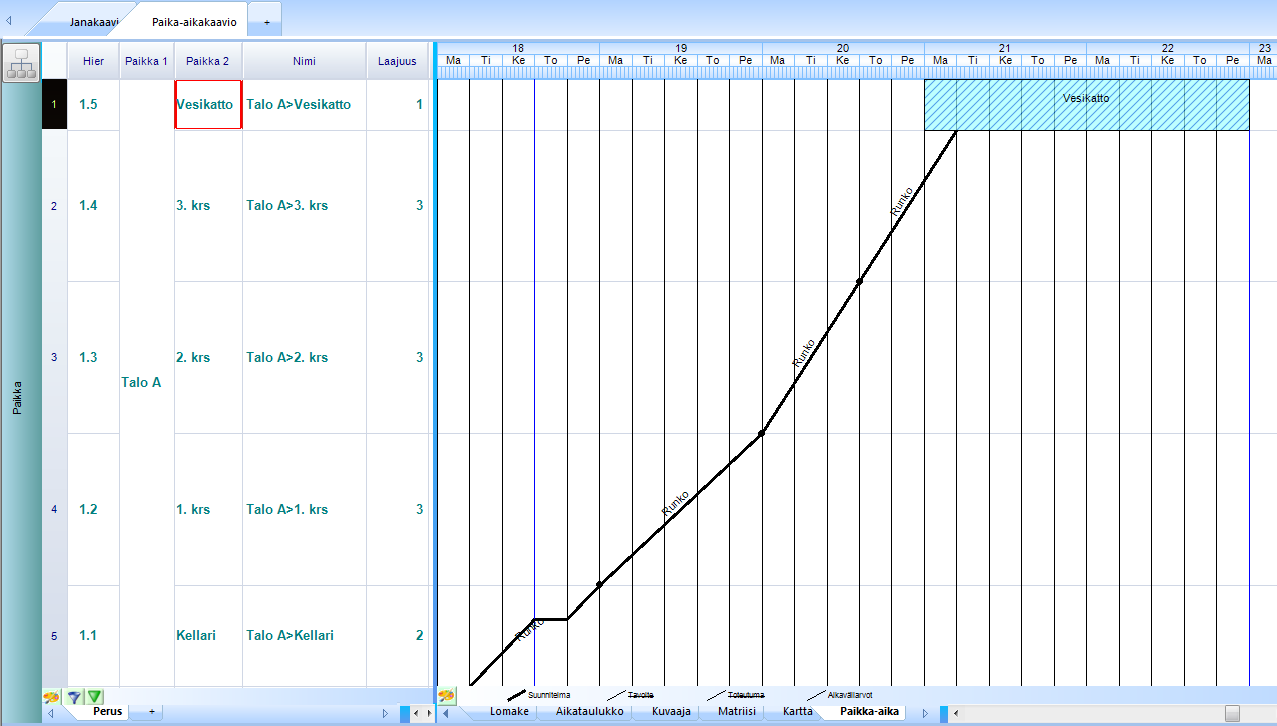The image size is (1277, 726).
Task: Click the Toteutuma legend entry
Action: click(x=735, y=694)
